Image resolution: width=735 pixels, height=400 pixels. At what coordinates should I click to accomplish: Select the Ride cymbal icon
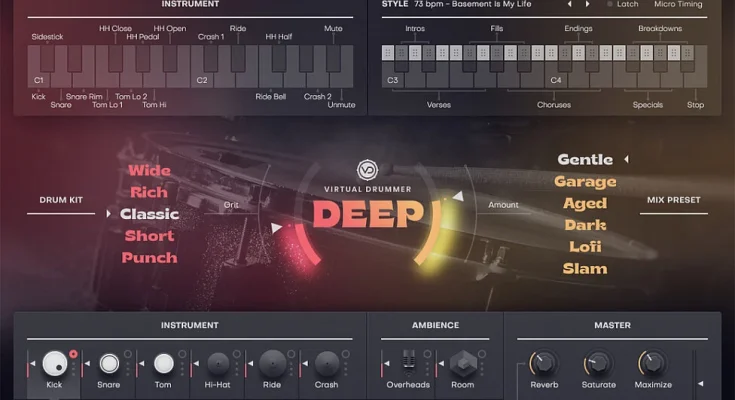coord(272,363)
